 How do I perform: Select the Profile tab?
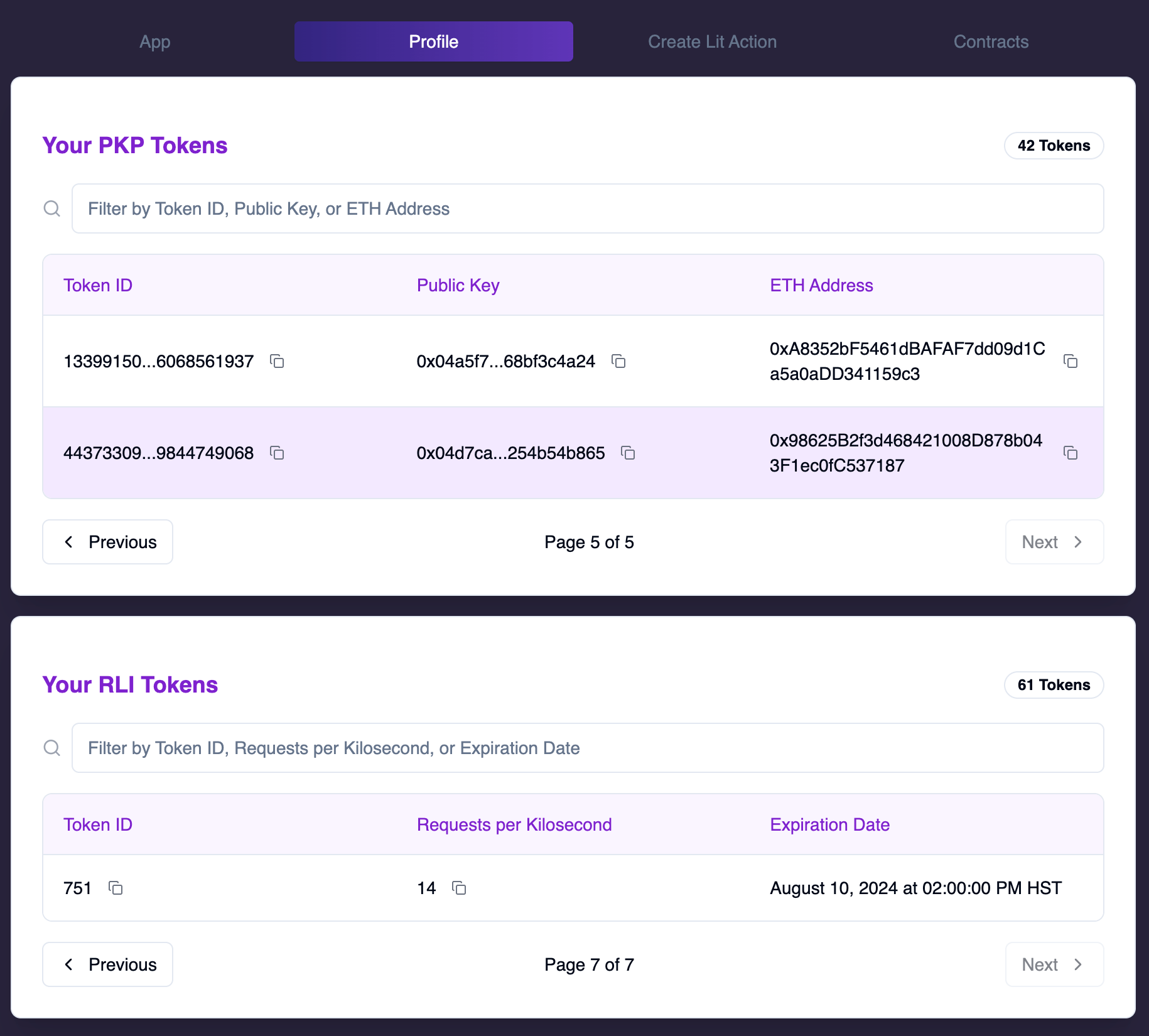point(433,41)
